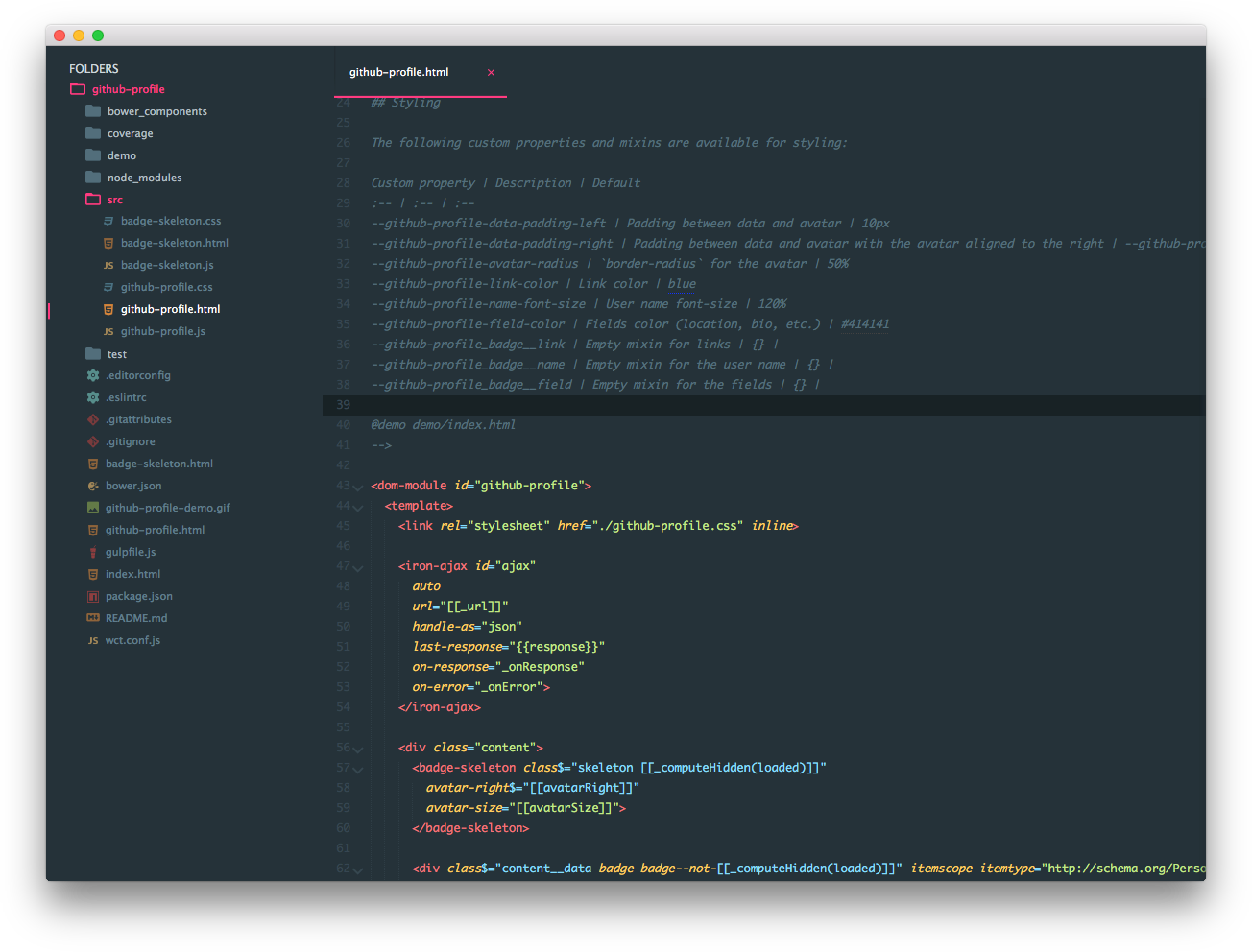Open github-profile.js in src
The image size is (1252, 952).
point(163,331)
